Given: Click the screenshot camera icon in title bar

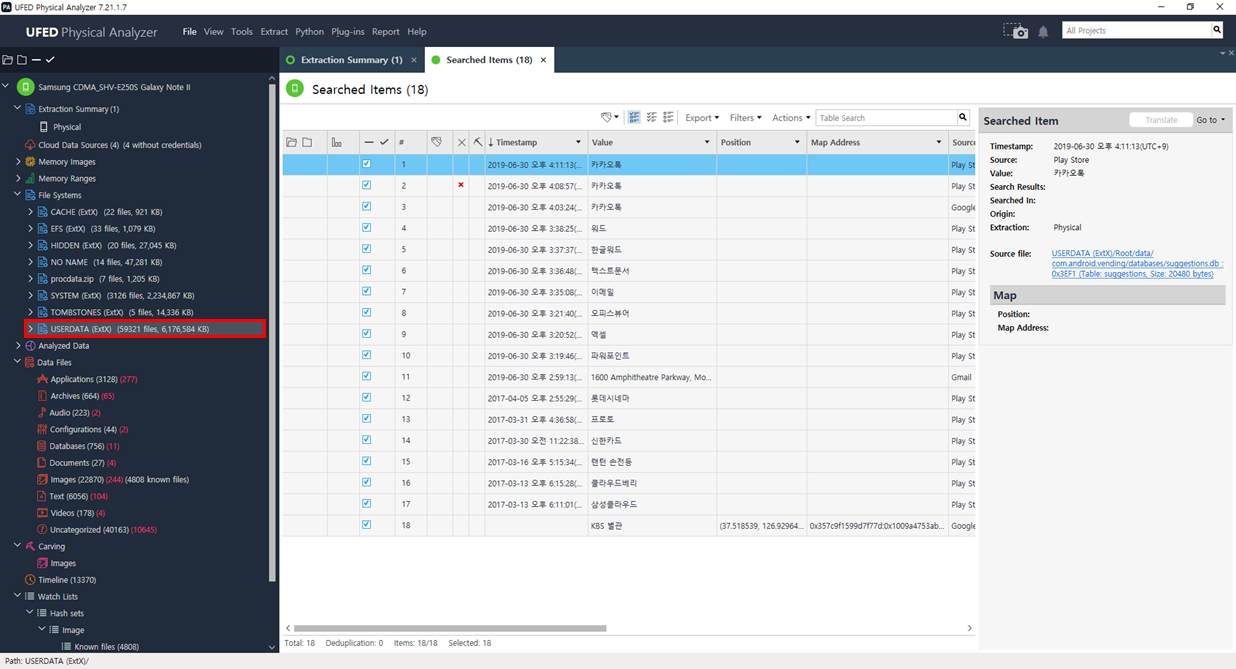Looking at the screenshot, I should [x=1016, y=31].
